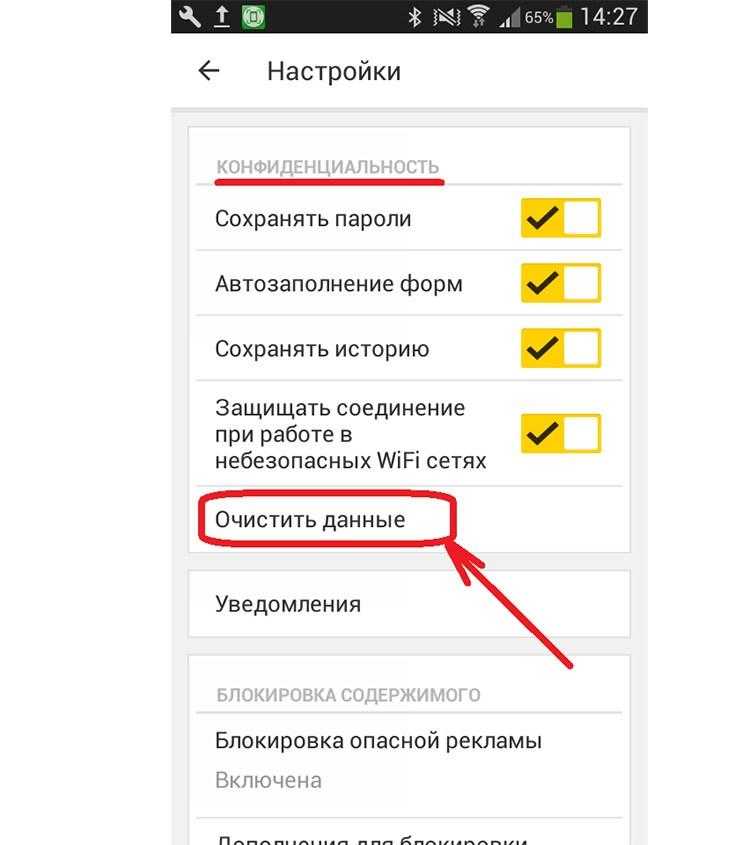
Task: Tap the wrench icon in status bar
Action: coord(189,17)
